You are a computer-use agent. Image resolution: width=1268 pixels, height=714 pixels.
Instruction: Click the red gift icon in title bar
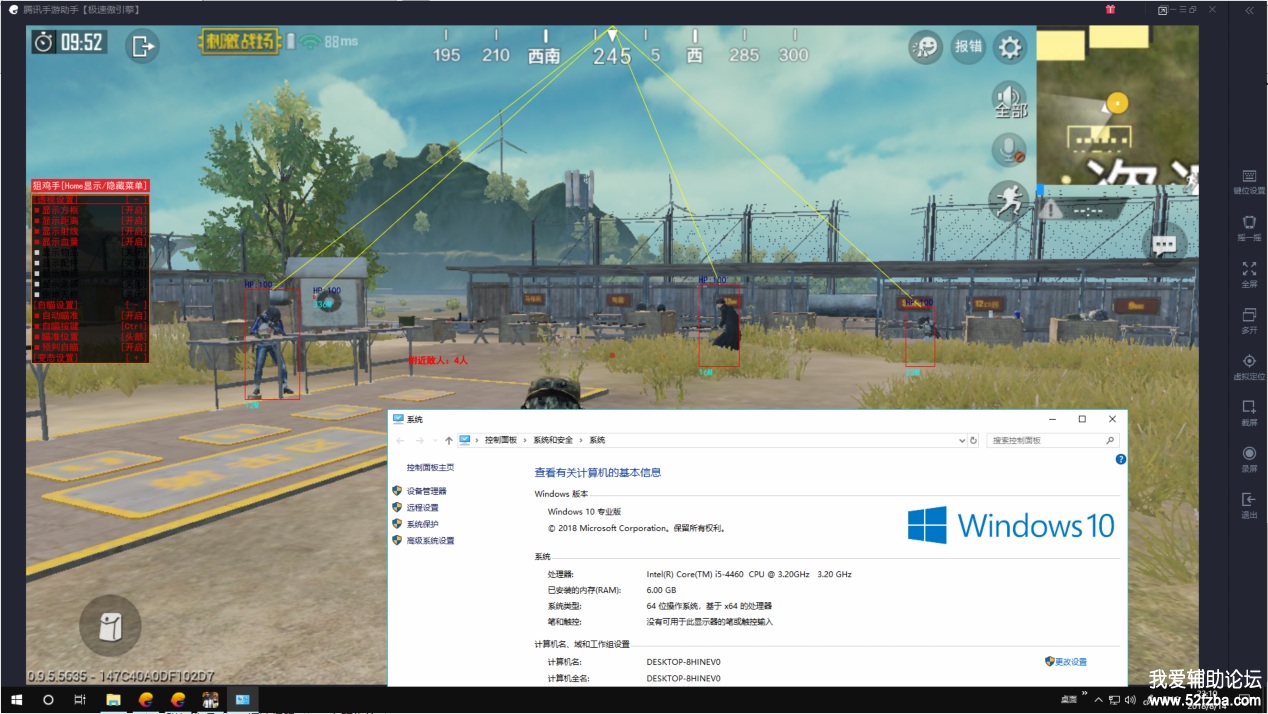1110,9
